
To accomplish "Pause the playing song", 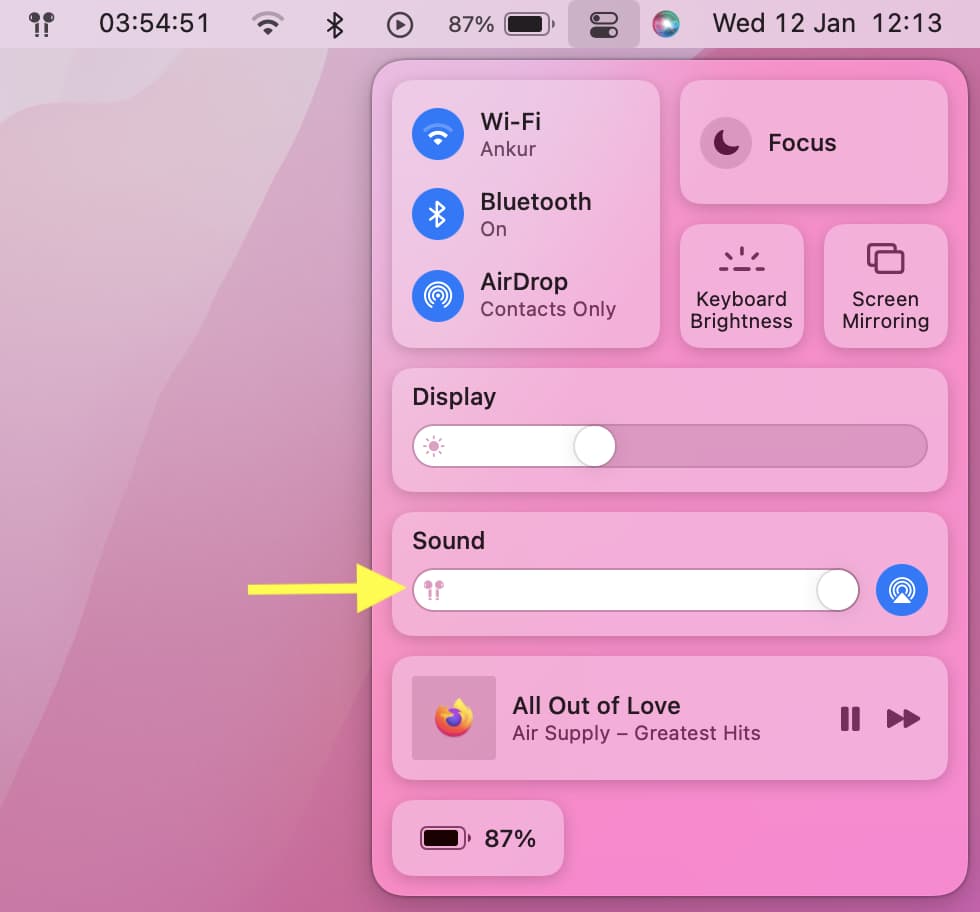I will click(850, 718).
